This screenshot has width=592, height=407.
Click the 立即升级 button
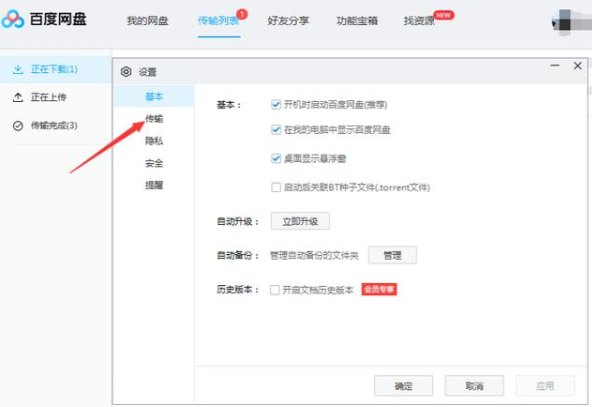tap(300, 221)
